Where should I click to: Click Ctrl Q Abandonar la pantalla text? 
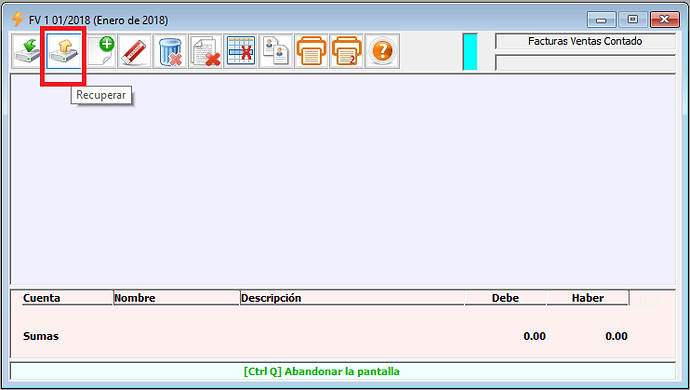[322, 372]
